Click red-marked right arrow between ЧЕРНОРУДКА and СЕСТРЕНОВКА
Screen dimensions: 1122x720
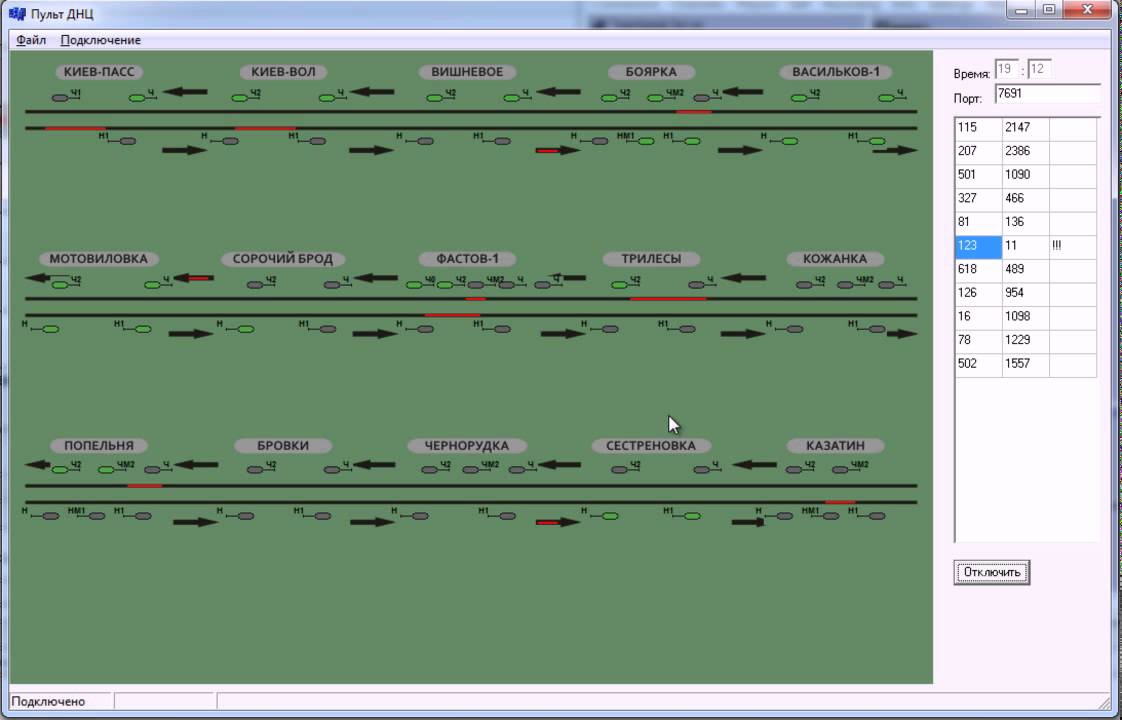pyautogui.click(x=557, y=522)
